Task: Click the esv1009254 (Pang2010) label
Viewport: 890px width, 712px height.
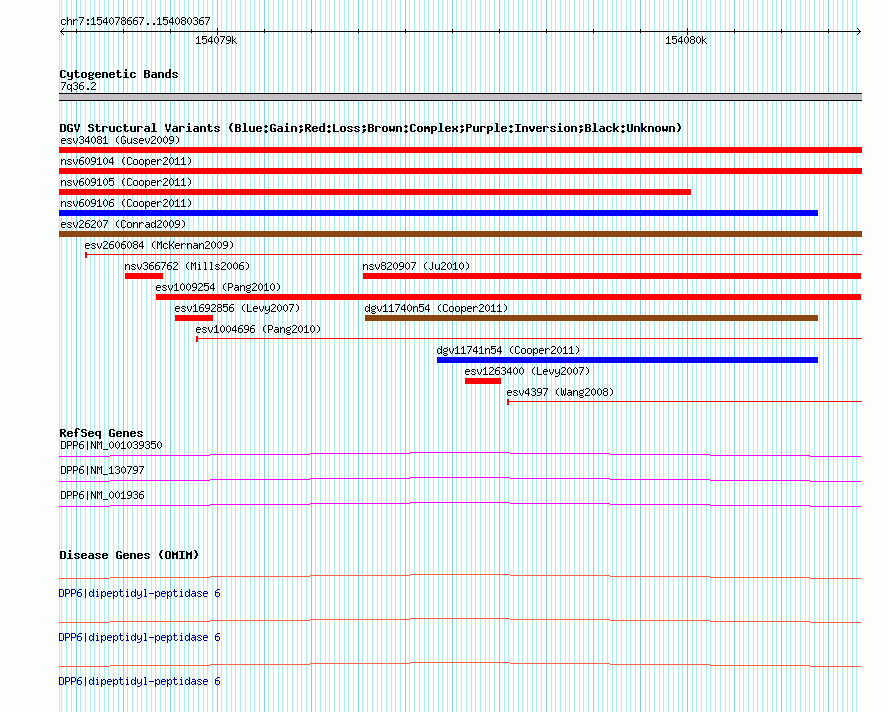Action: tap(218, 287)
